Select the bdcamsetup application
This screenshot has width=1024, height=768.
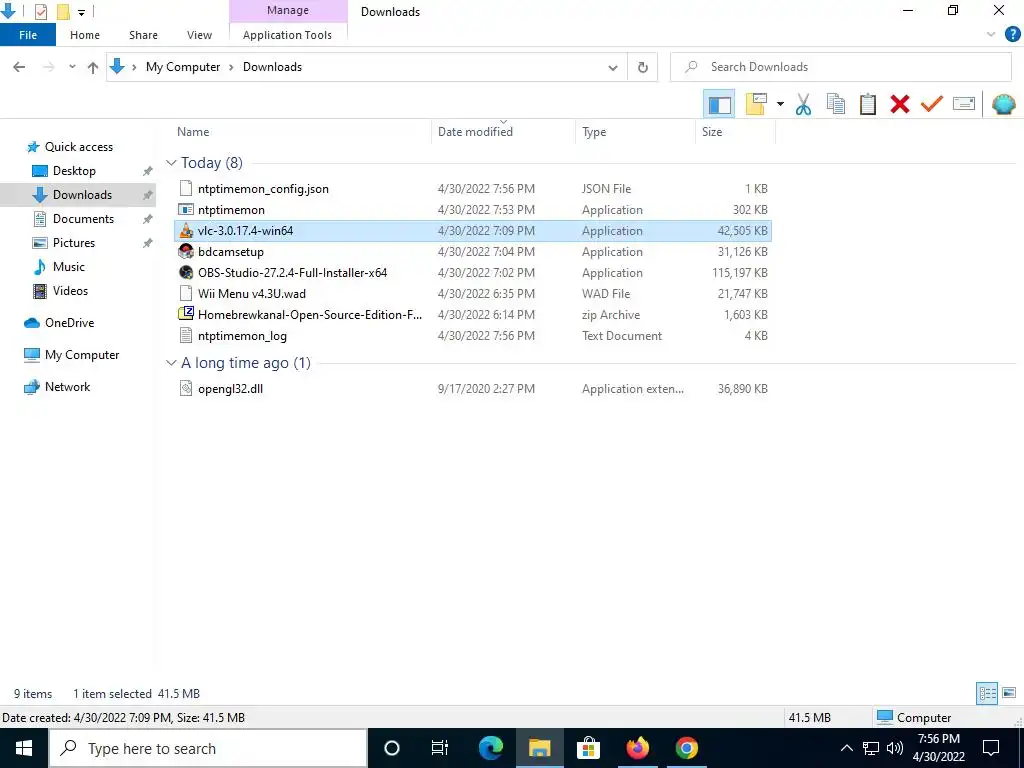click(x=473, y=251)
